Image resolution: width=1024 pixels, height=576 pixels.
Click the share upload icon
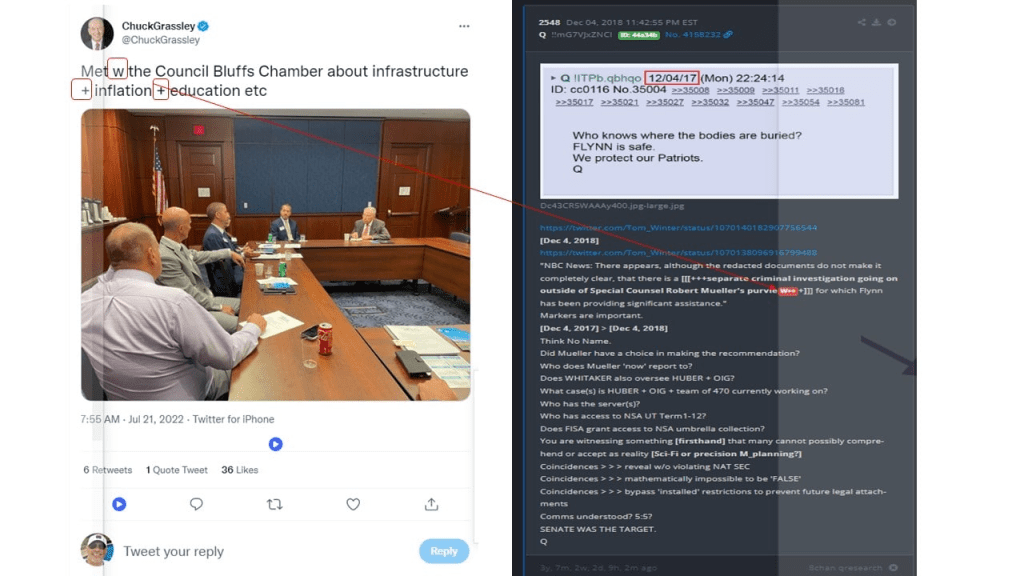431,504
